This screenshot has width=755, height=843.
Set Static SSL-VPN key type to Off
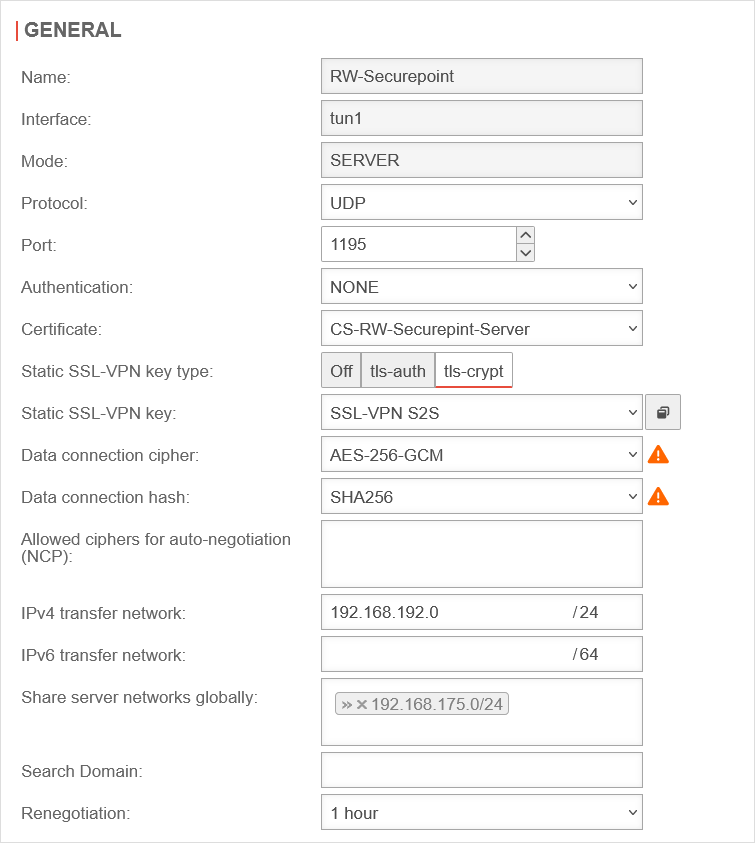pyautogui.click(x=341, y=371)
